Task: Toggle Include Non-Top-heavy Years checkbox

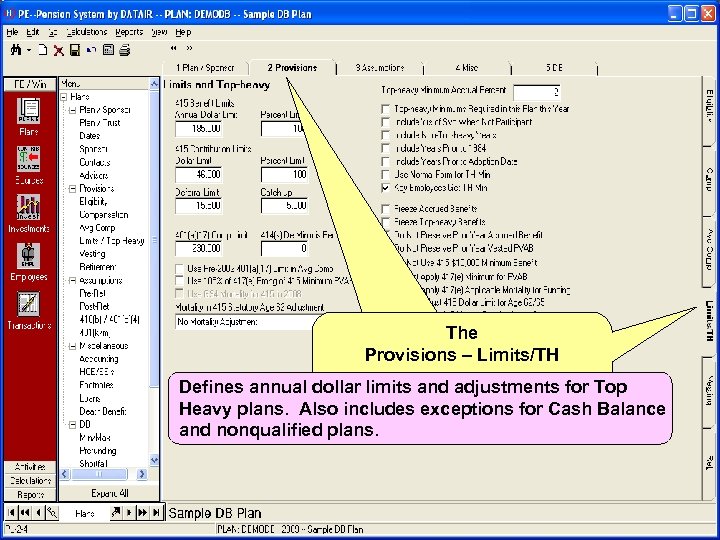Action: pos(386,135)
